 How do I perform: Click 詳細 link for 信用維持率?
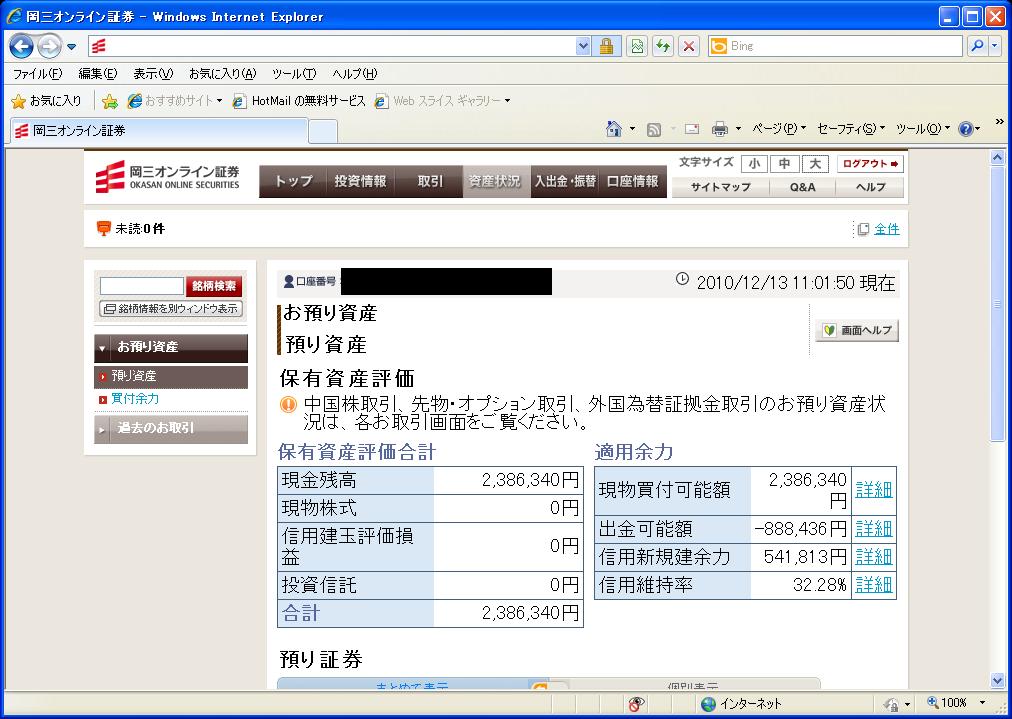[873, 585]
